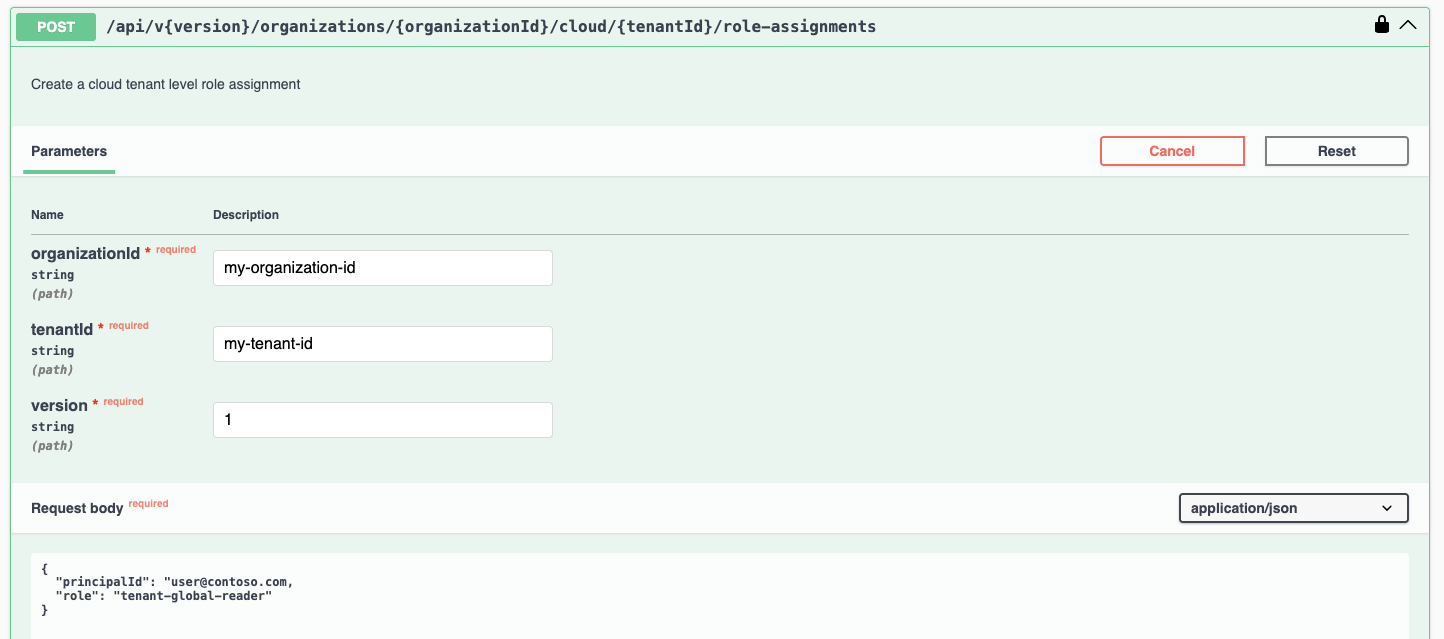Click the authorization lock icon
The image size is (1444, 639).
coord(1381,25)
